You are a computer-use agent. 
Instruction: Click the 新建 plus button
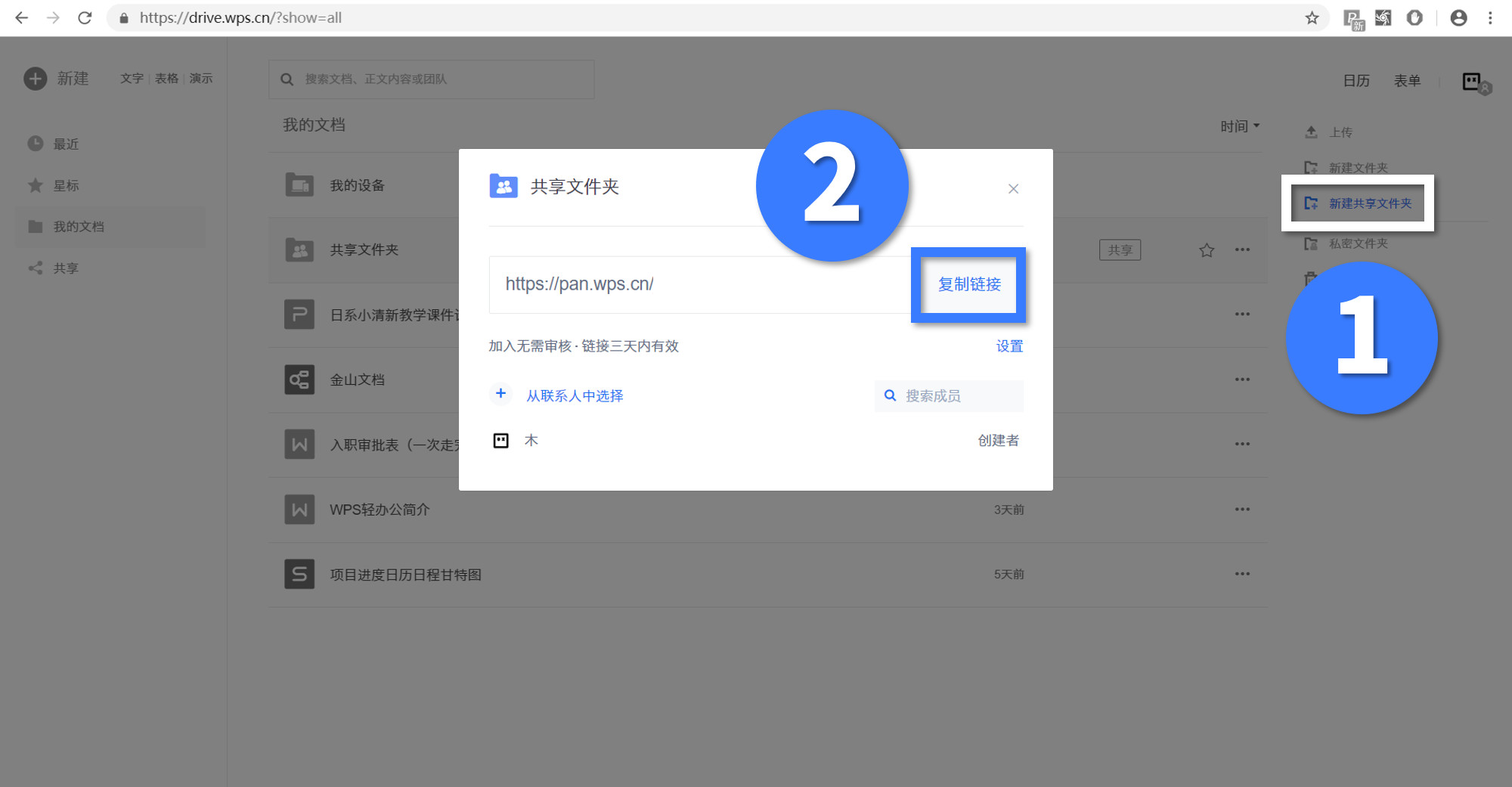[x=35, y=78]
